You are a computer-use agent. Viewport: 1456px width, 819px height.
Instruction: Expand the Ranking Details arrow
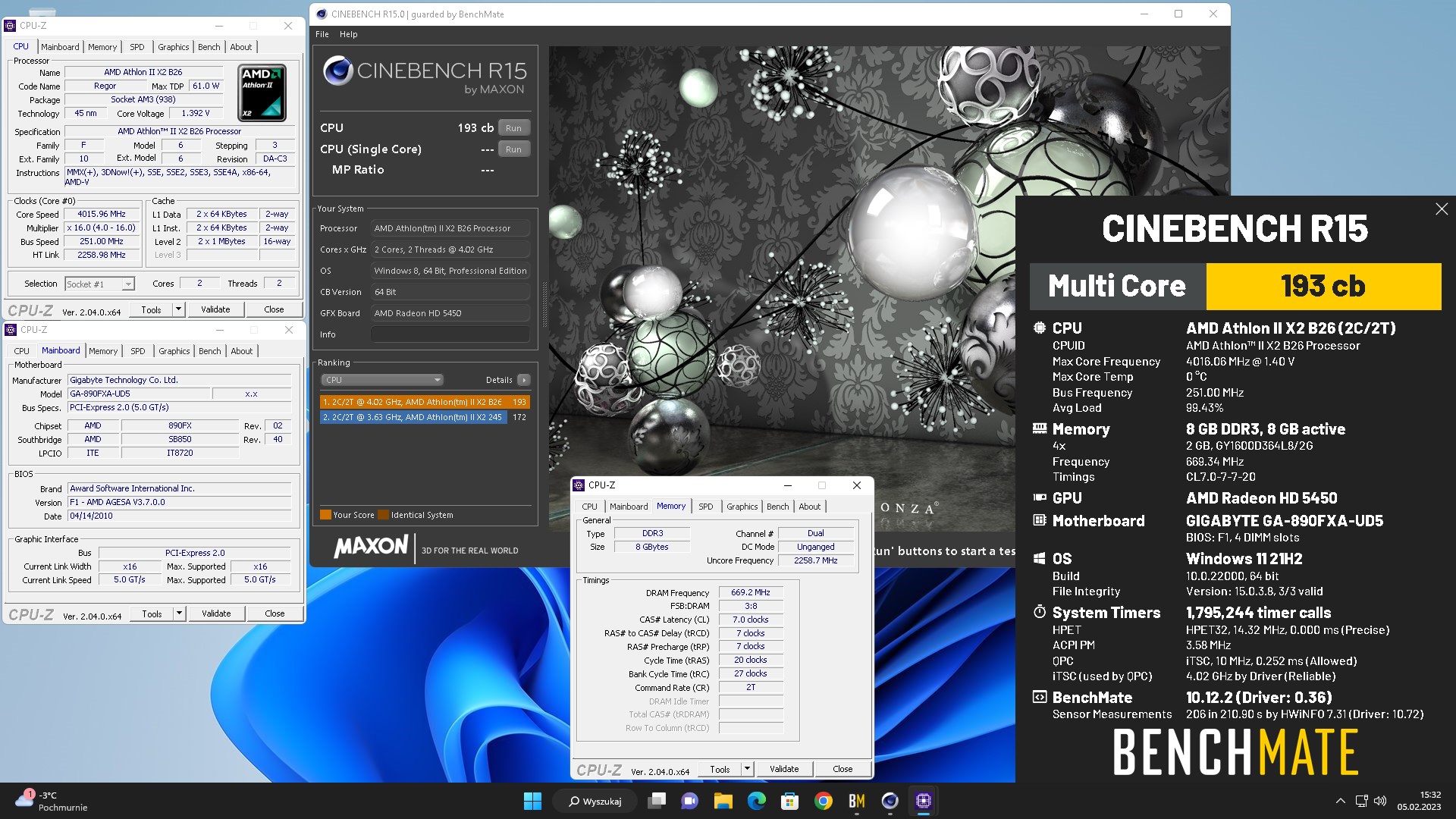point(524,380)
